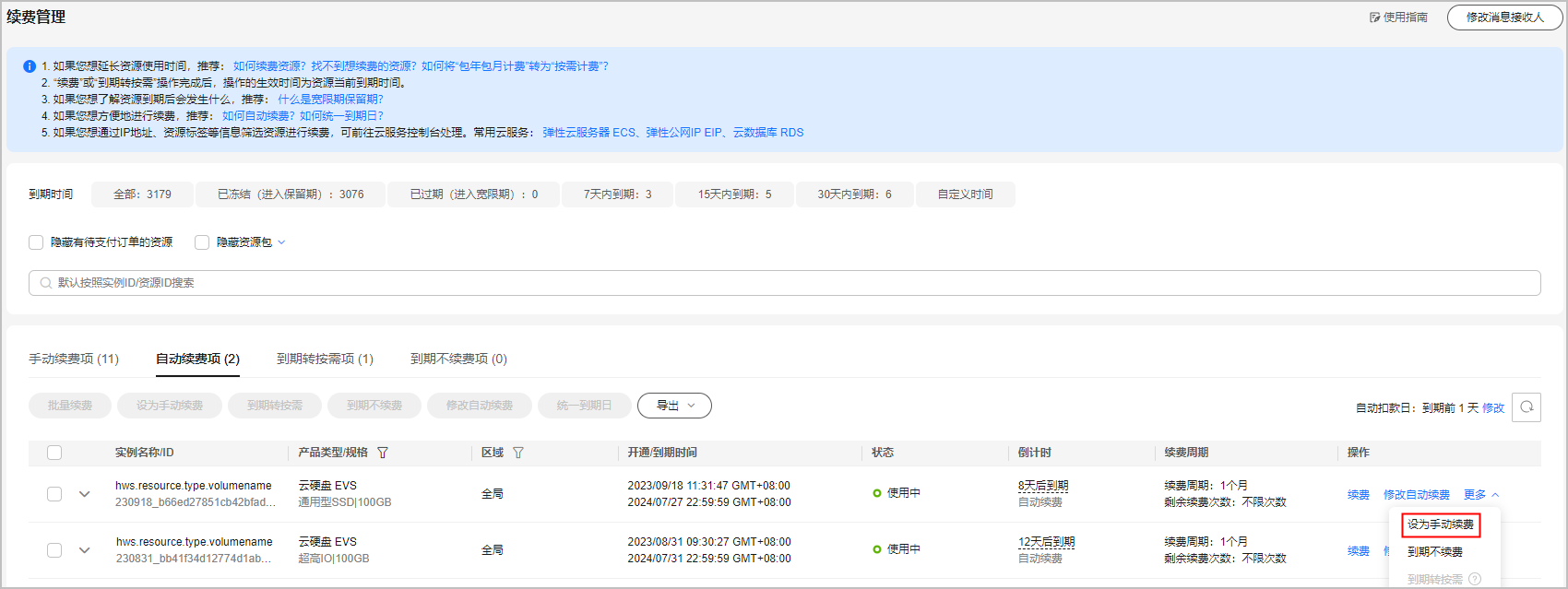The height and width of the screenshot is (589, 1568).
Task: Collapse the 更多 menu in first row
Action: coord(1481,495)
